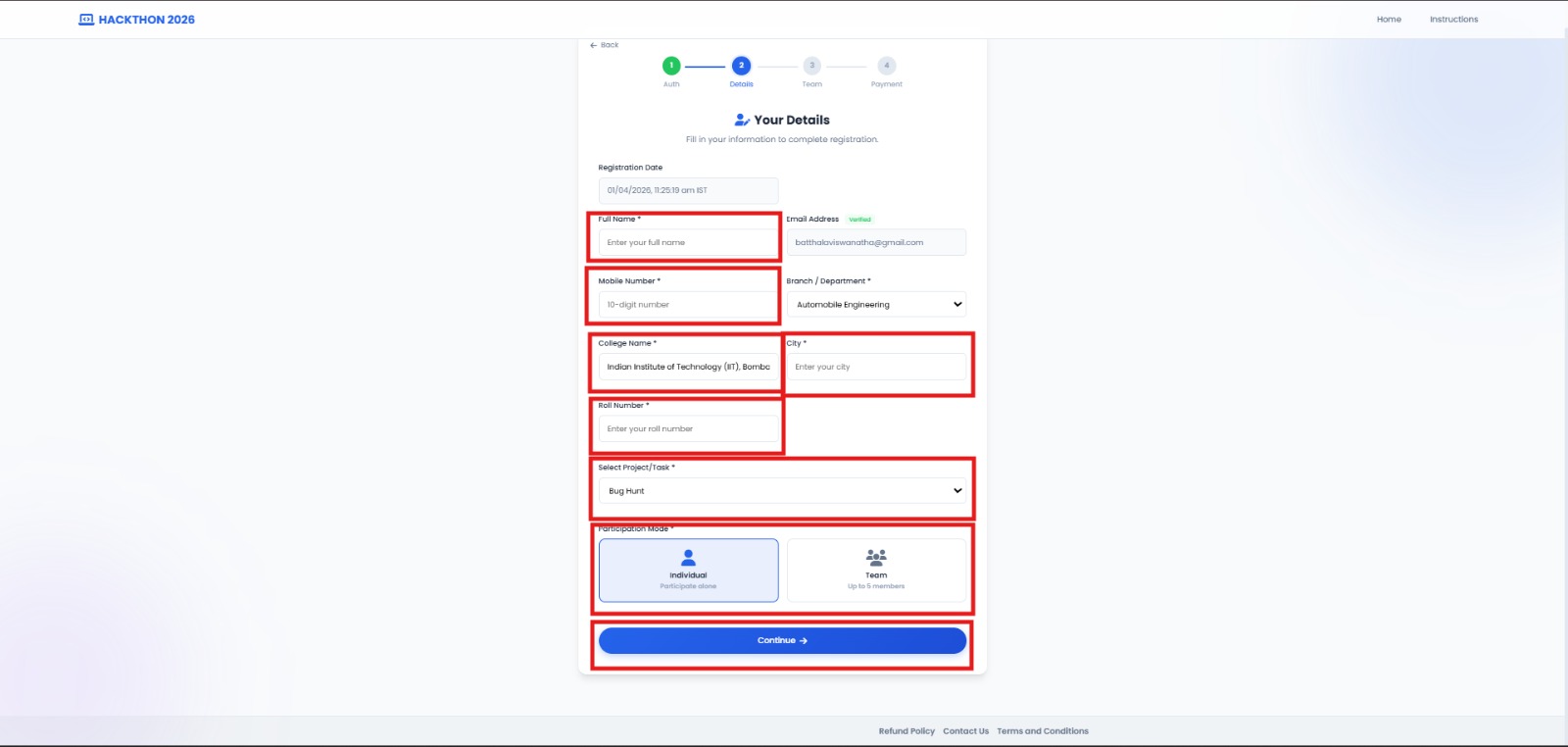Open the Home nav link
Screen dimensions: 1568x747
[x=1389, y=20]
